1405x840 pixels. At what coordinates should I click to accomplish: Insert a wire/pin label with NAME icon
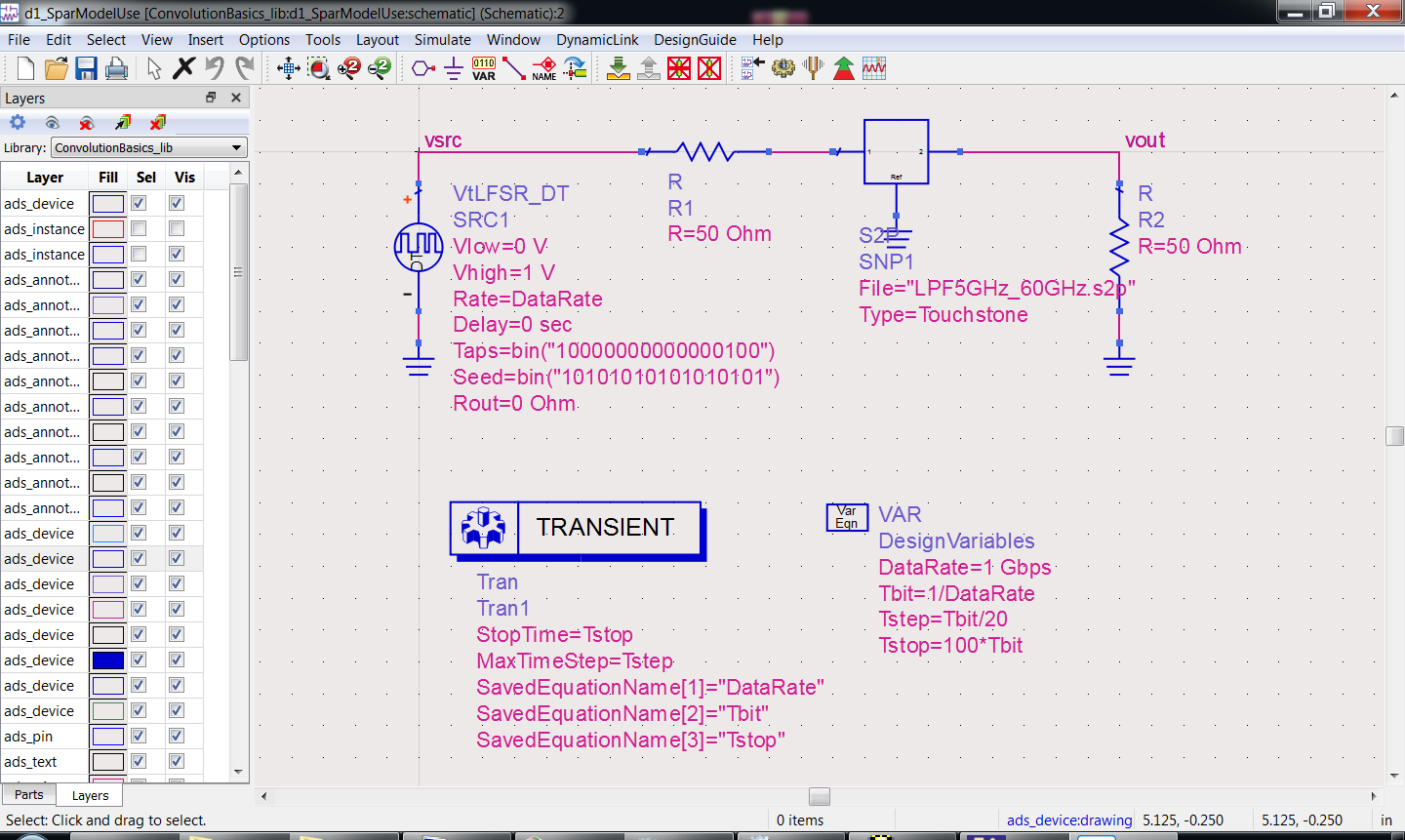tap(544, 68)
